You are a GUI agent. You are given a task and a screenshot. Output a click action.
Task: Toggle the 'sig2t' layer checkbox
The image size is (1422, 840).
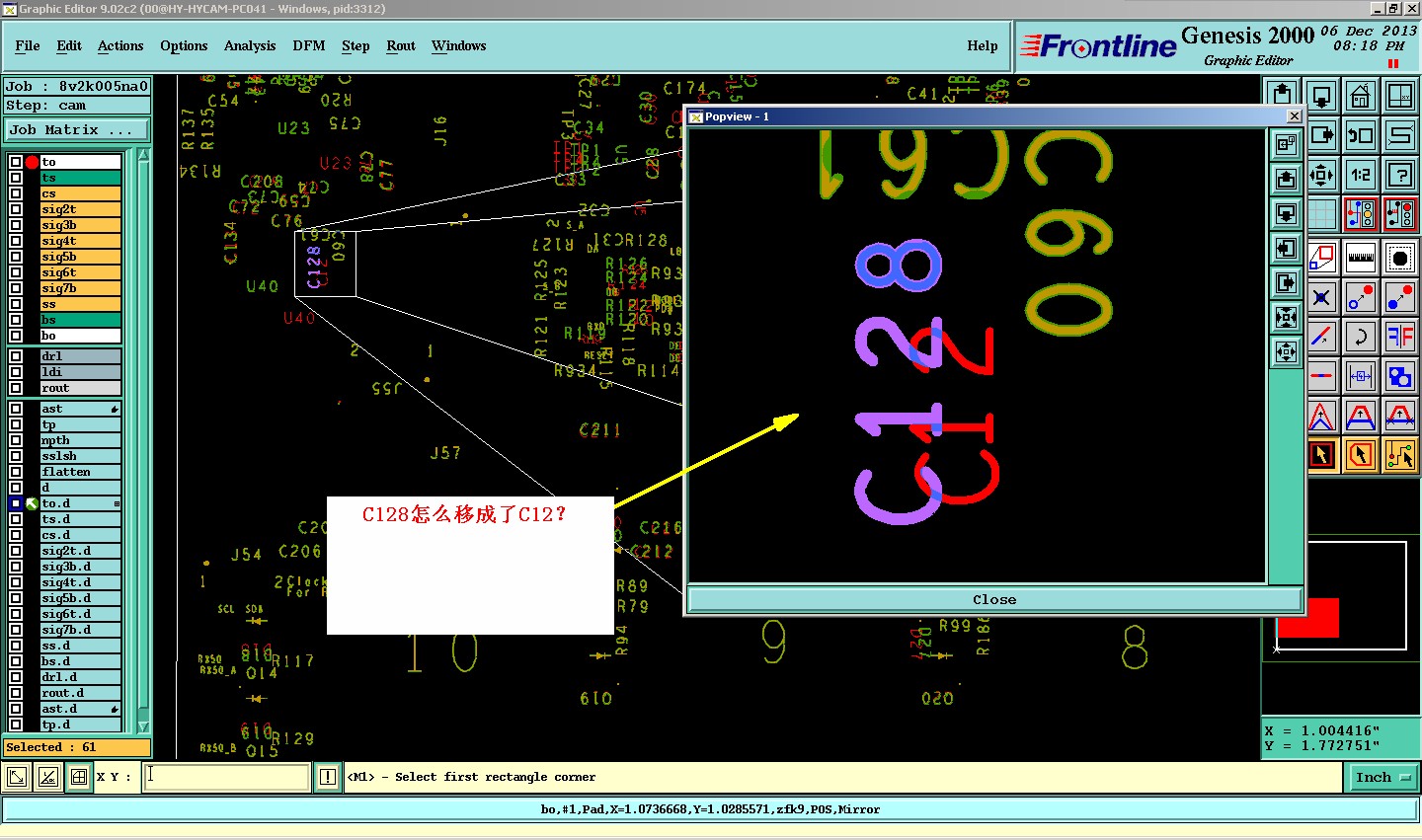pyautogui.click(x=16, y=209)
